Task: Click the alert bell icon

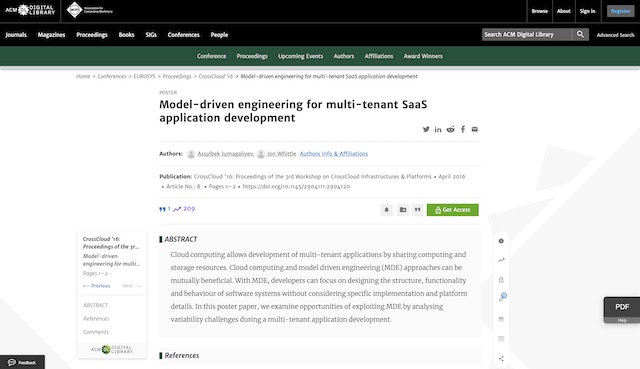Action: [387, 210]
